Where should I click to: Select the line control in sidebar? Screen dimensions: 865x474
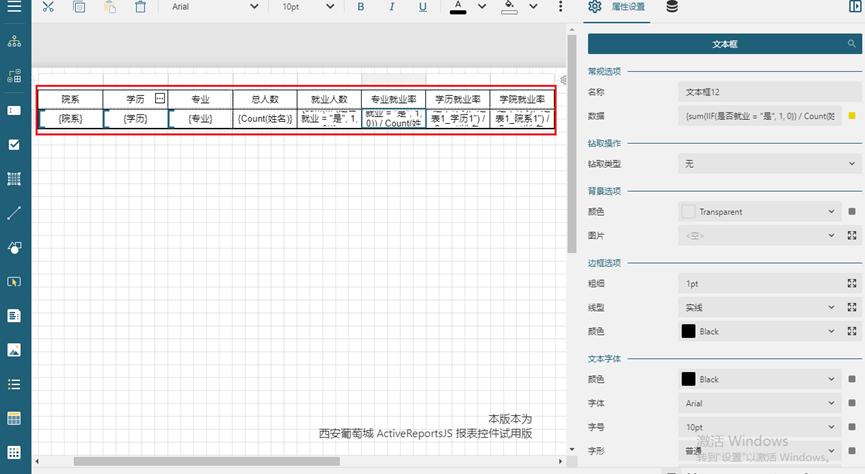click(x=14, y=213)
